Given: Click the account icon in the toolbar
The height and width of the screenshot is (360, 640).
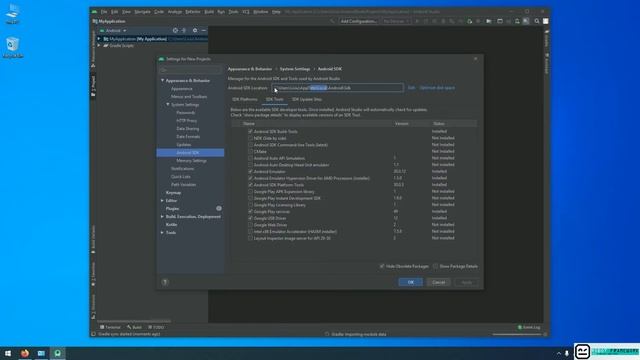Looking at the screenshot, I should pyautogui.click(x=546, y=21).
